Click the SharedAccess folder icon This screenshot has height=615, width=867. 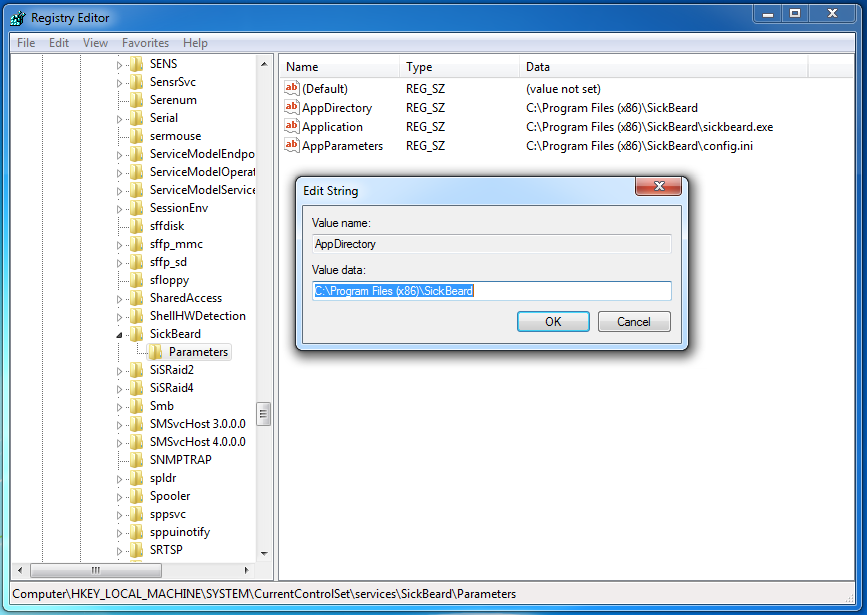(x=137, y=298)
